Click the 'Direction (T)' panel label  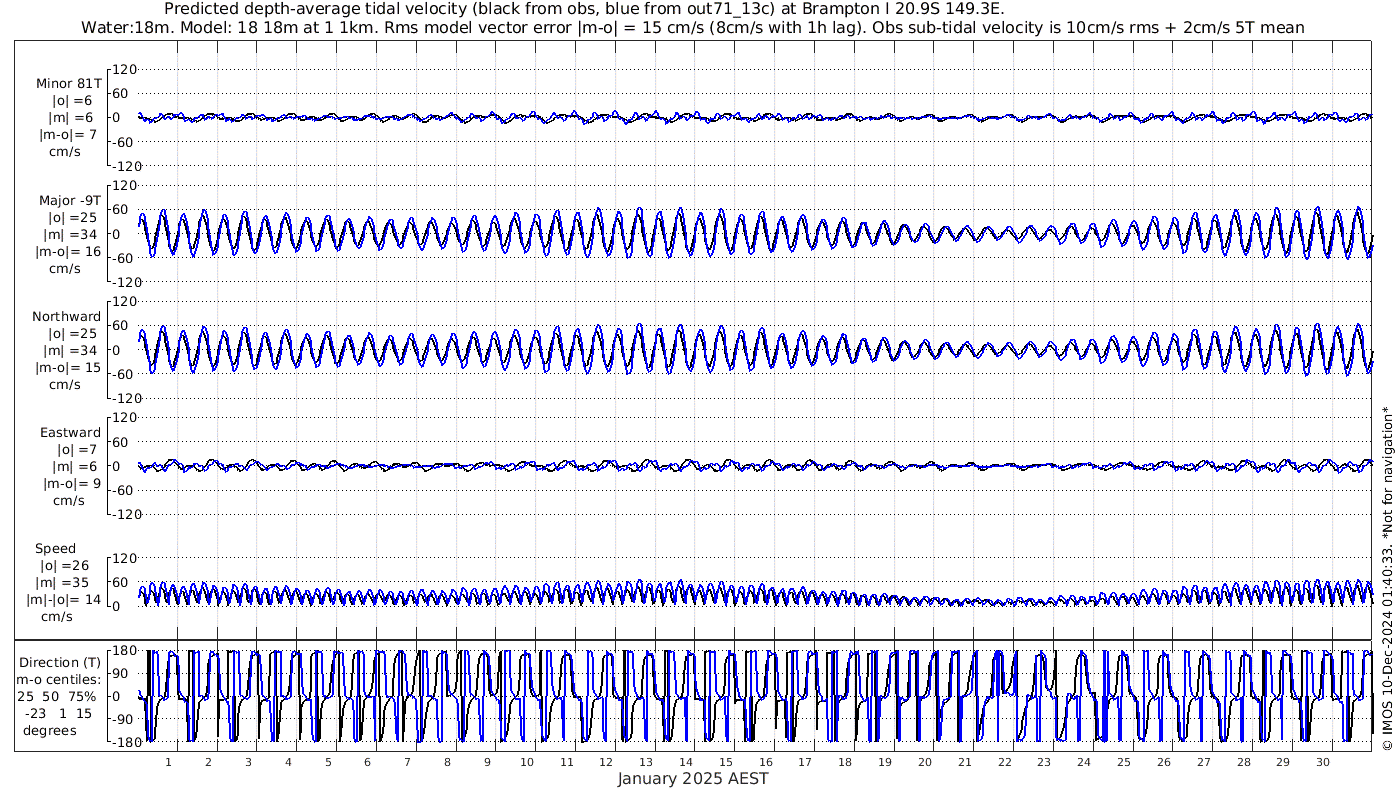62,662
